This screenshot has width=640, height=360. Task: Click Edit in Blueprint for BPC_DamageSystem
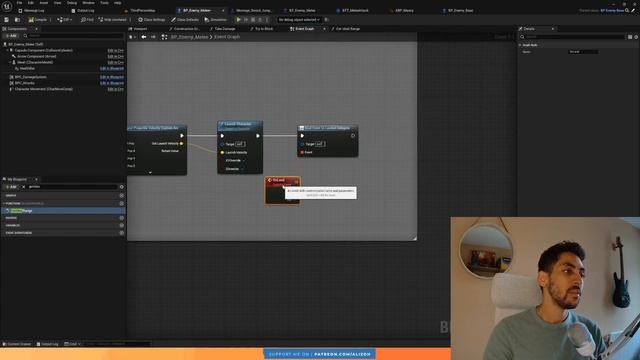click(x=112, y=77)
